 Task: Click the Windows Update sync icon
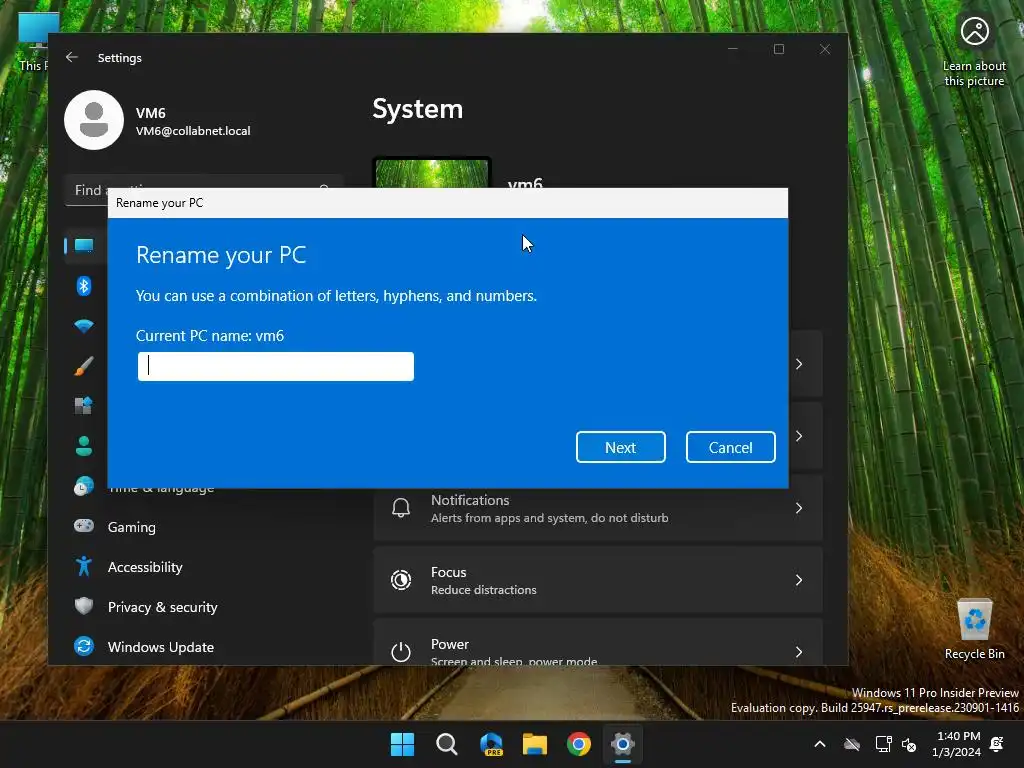pyautogui.click(x=84, y=647)
